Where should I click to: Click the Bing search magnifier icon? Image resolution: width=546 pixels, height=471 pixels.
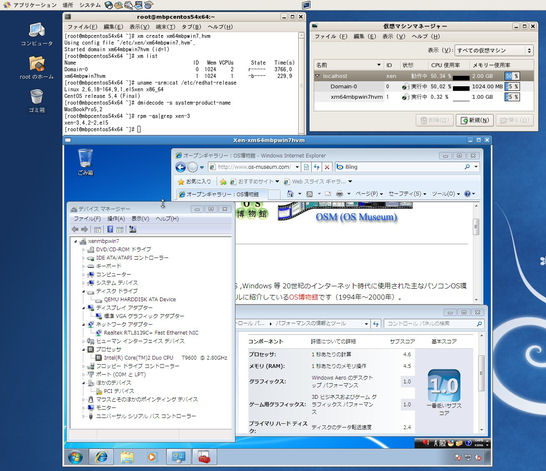467,167
